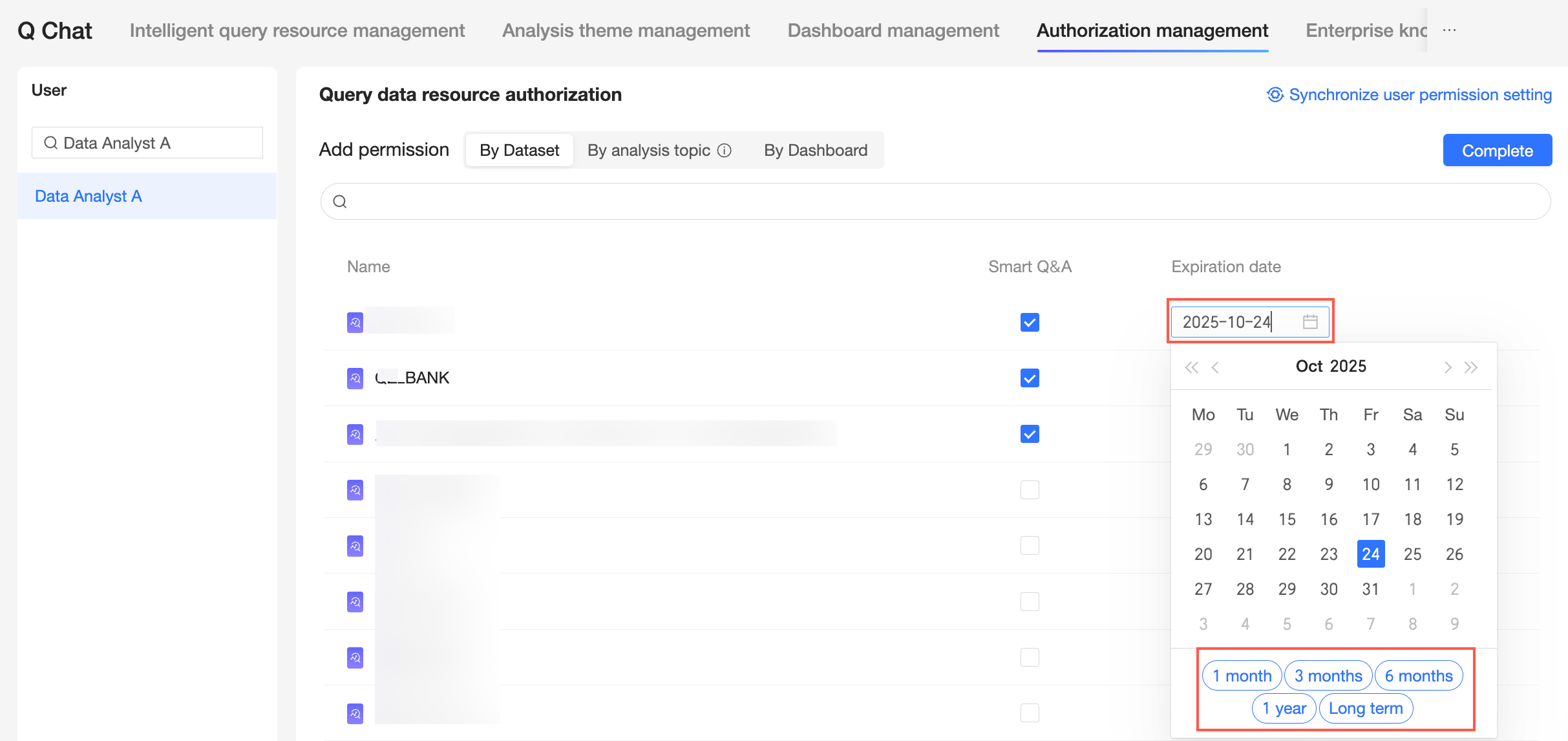Click the dataset search input field
This screenshot has width=1568, height=741.
coord(935,202)
